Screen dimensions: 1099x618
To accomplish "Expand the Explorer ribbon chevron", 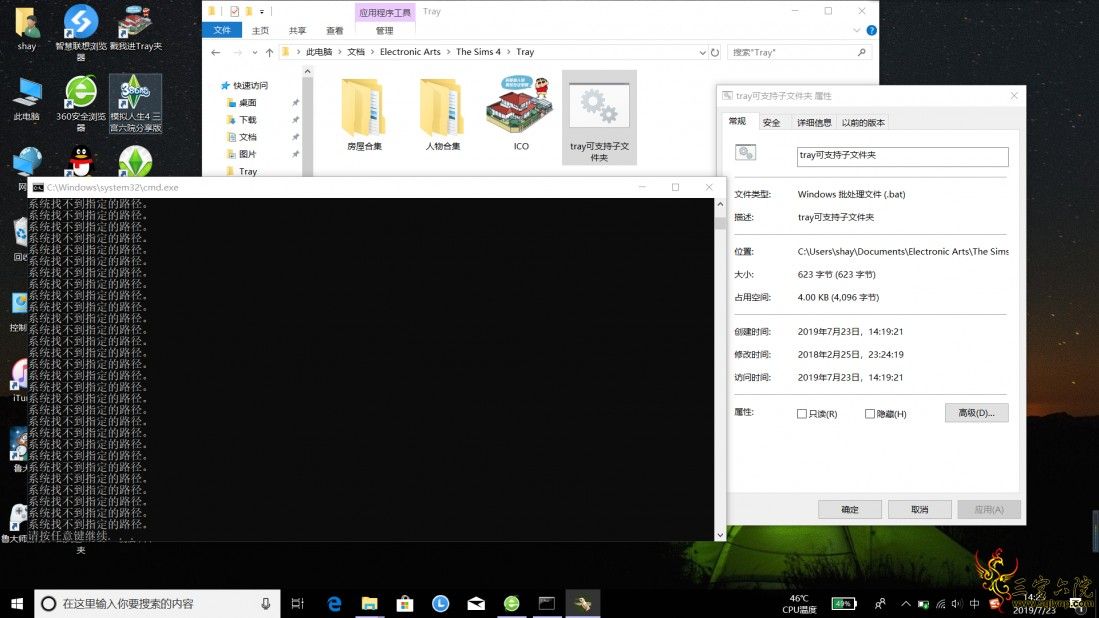I will (856, 30).
